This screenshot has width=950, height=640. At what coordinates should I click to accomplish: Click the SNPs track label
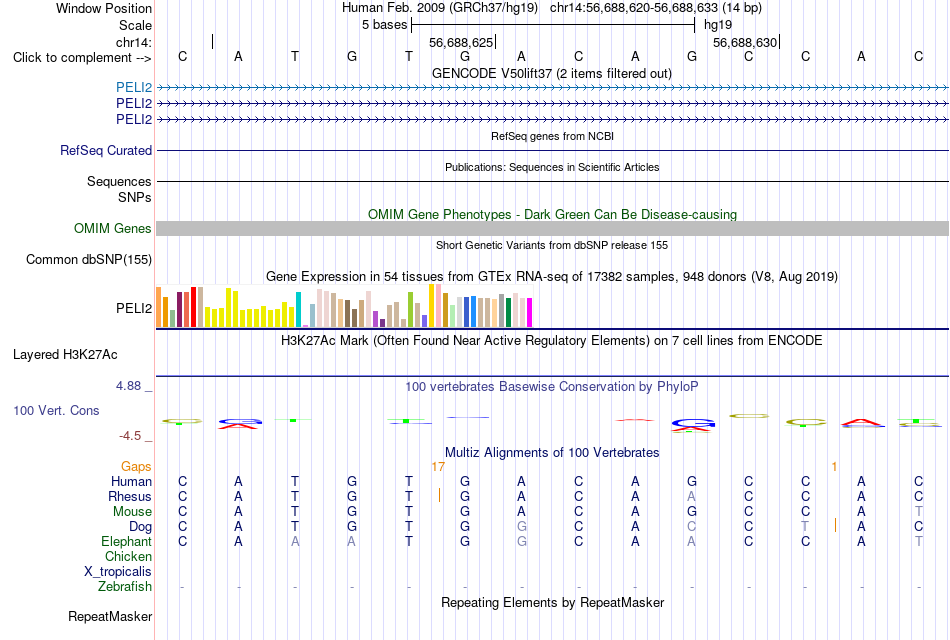pos(135,197)
